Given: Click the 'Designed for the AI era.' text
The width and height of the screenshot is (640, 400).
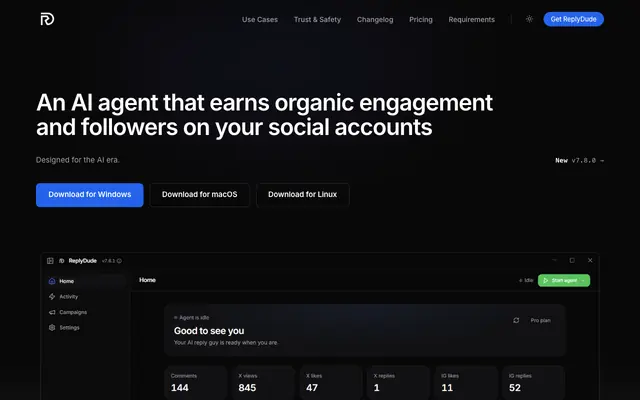Looking at the screenshot, I should [x=78, y=160].
